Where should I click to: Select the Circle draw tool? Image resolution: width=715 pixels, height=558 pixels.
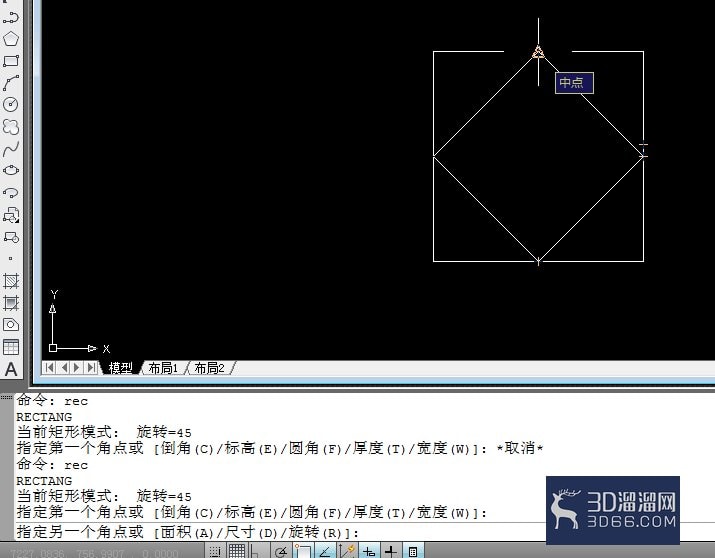tap(11, 104)
